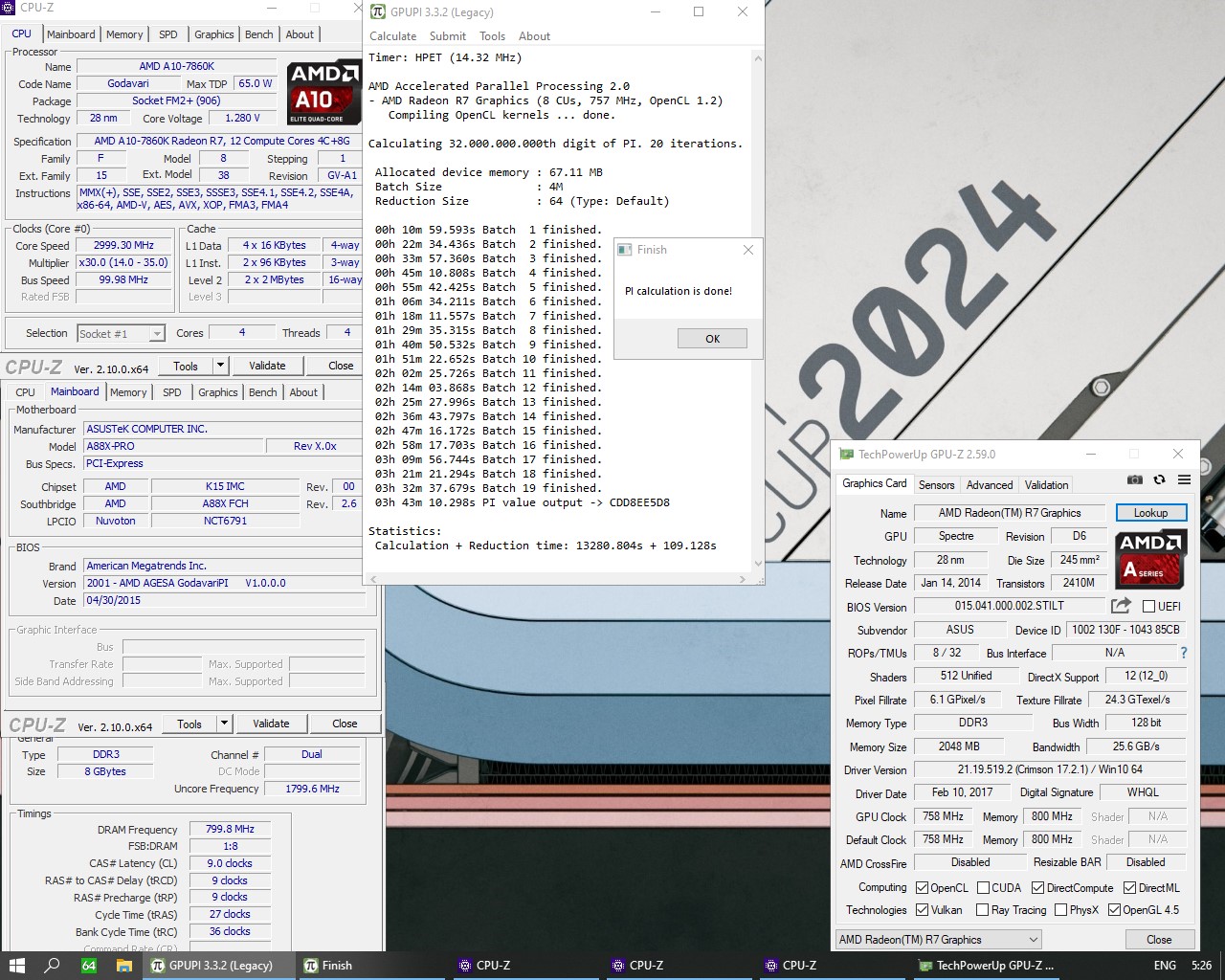Open About menu in GPUPI
The image size is (1225, 980).
[x=534, y=36]
